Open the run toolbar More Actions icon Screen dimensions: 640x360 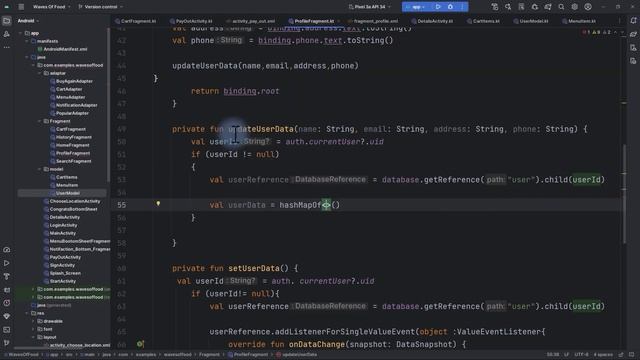coord(462,7)
